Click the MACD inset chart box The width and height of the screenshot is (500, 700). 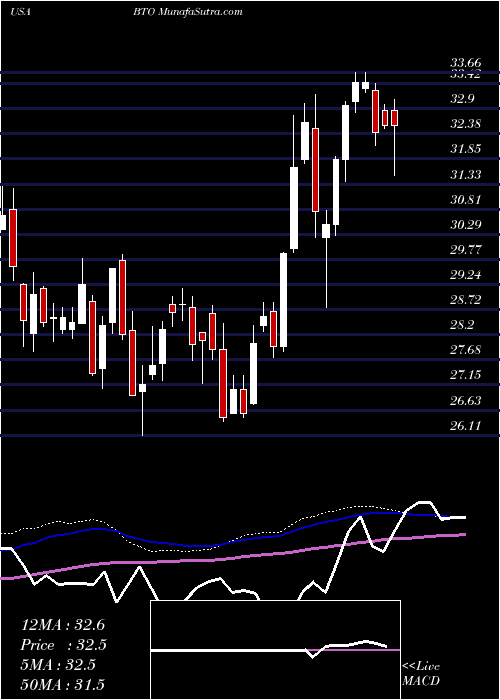276,650
